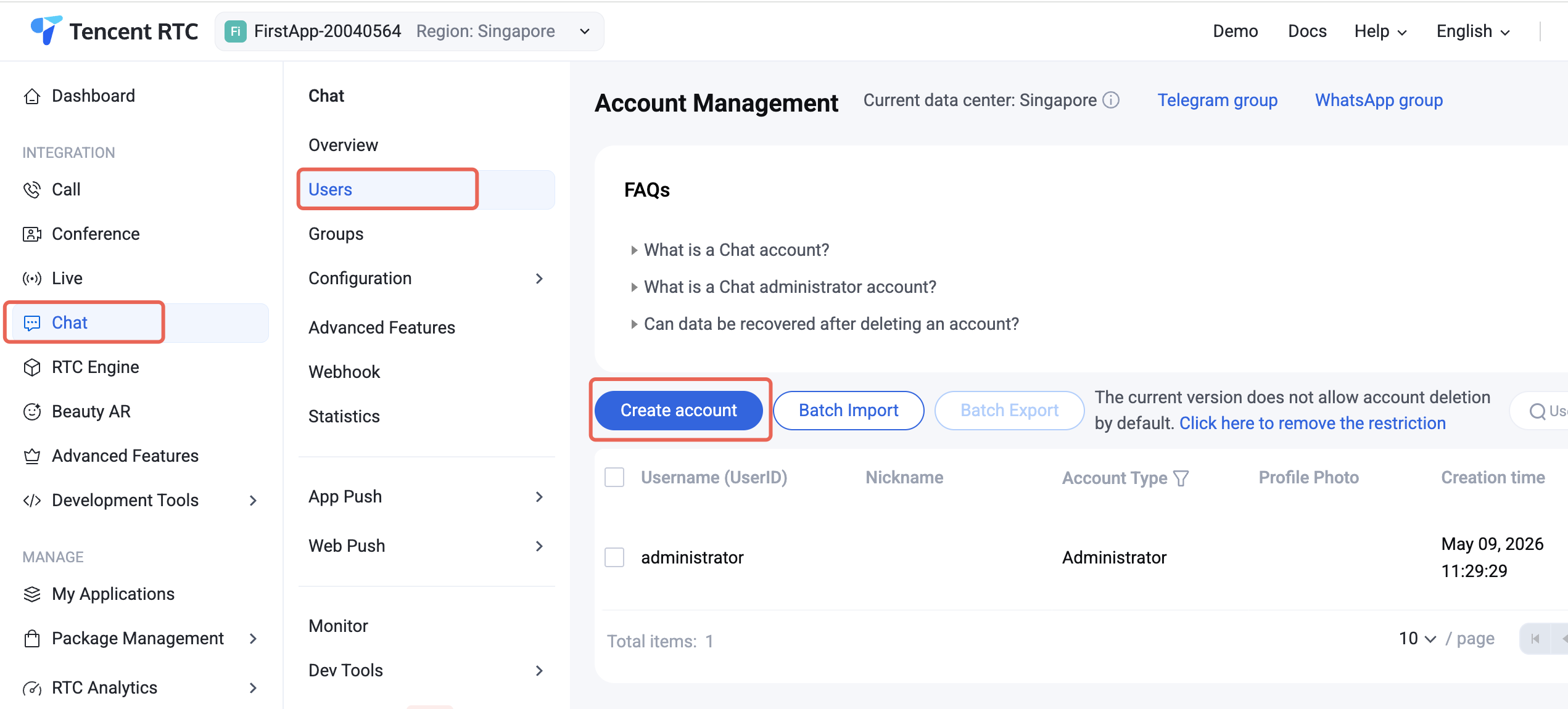Click the Call phone icon
The width and height of the screenshot is (1568, 709).
[32, 190]
